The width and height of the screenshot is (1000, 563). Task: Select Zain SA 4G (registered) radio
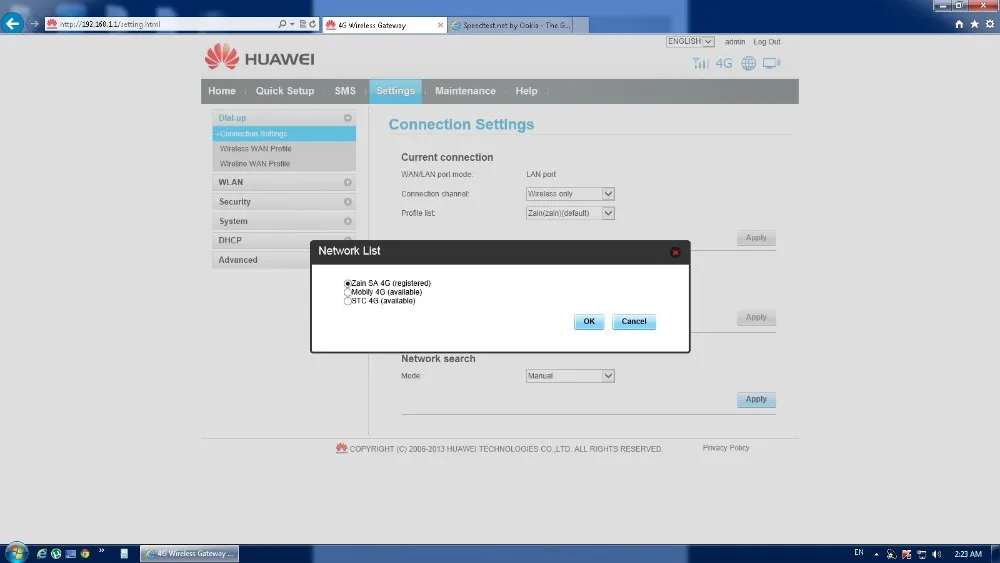(348, 283)
